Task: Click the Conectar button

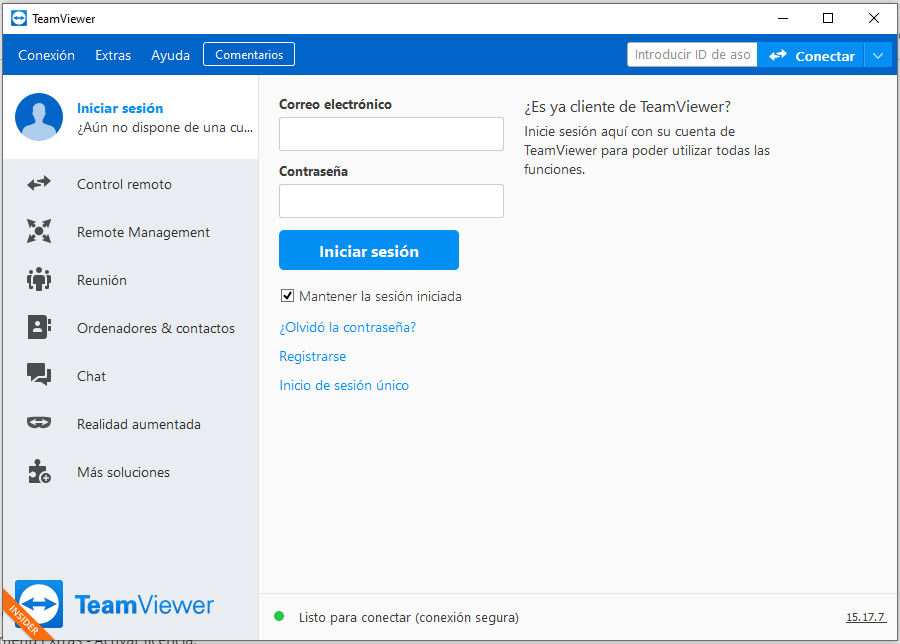Action: point(811,56)
